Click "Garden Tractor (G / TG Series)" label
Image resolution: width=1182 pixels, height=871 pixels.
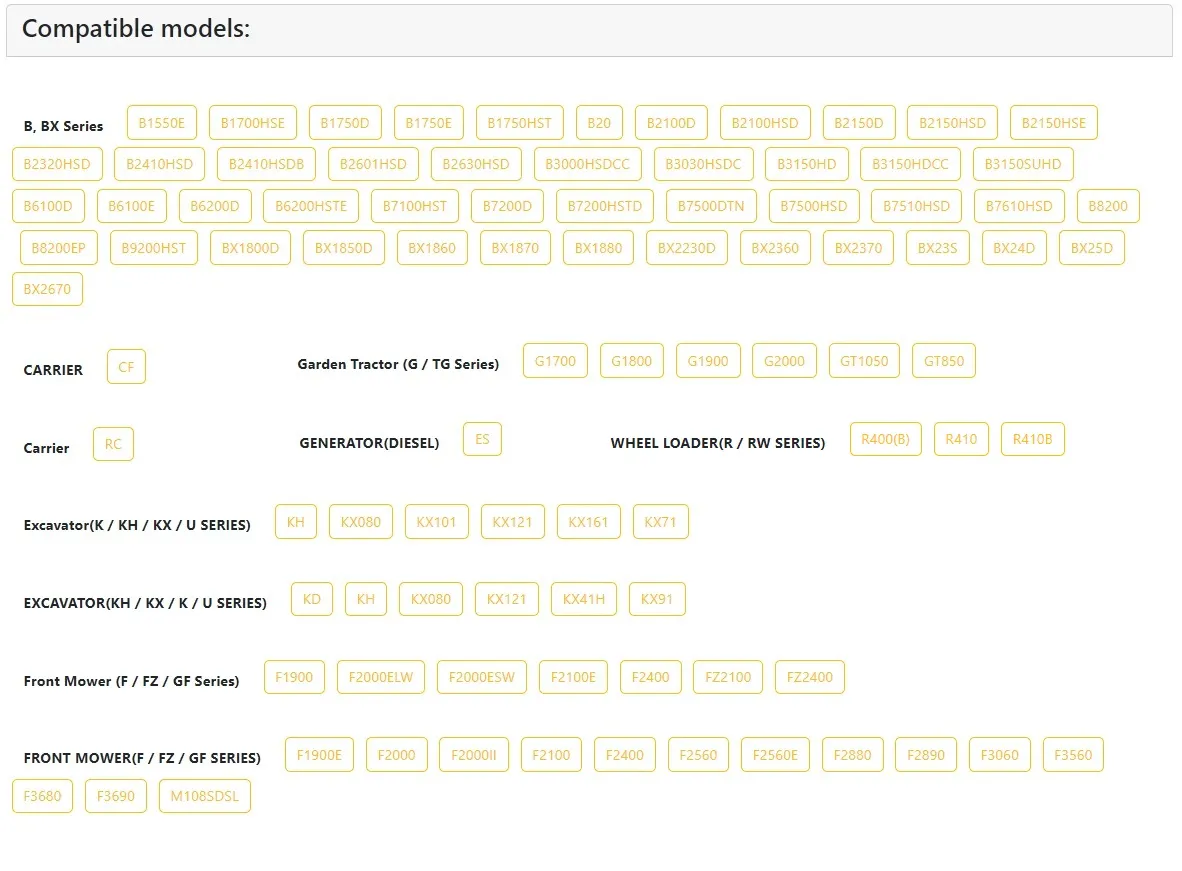[398, 364]
